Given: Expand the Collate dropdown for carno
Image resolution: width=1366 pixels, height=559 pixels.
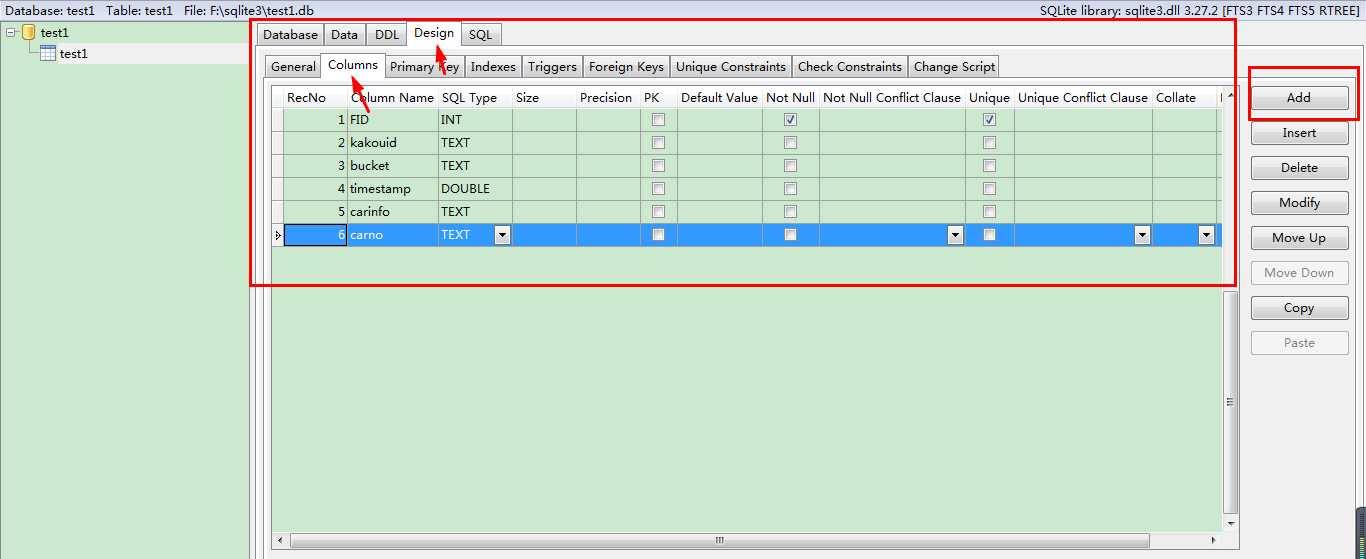Looking at the screenshot, I should (1206, 235).
